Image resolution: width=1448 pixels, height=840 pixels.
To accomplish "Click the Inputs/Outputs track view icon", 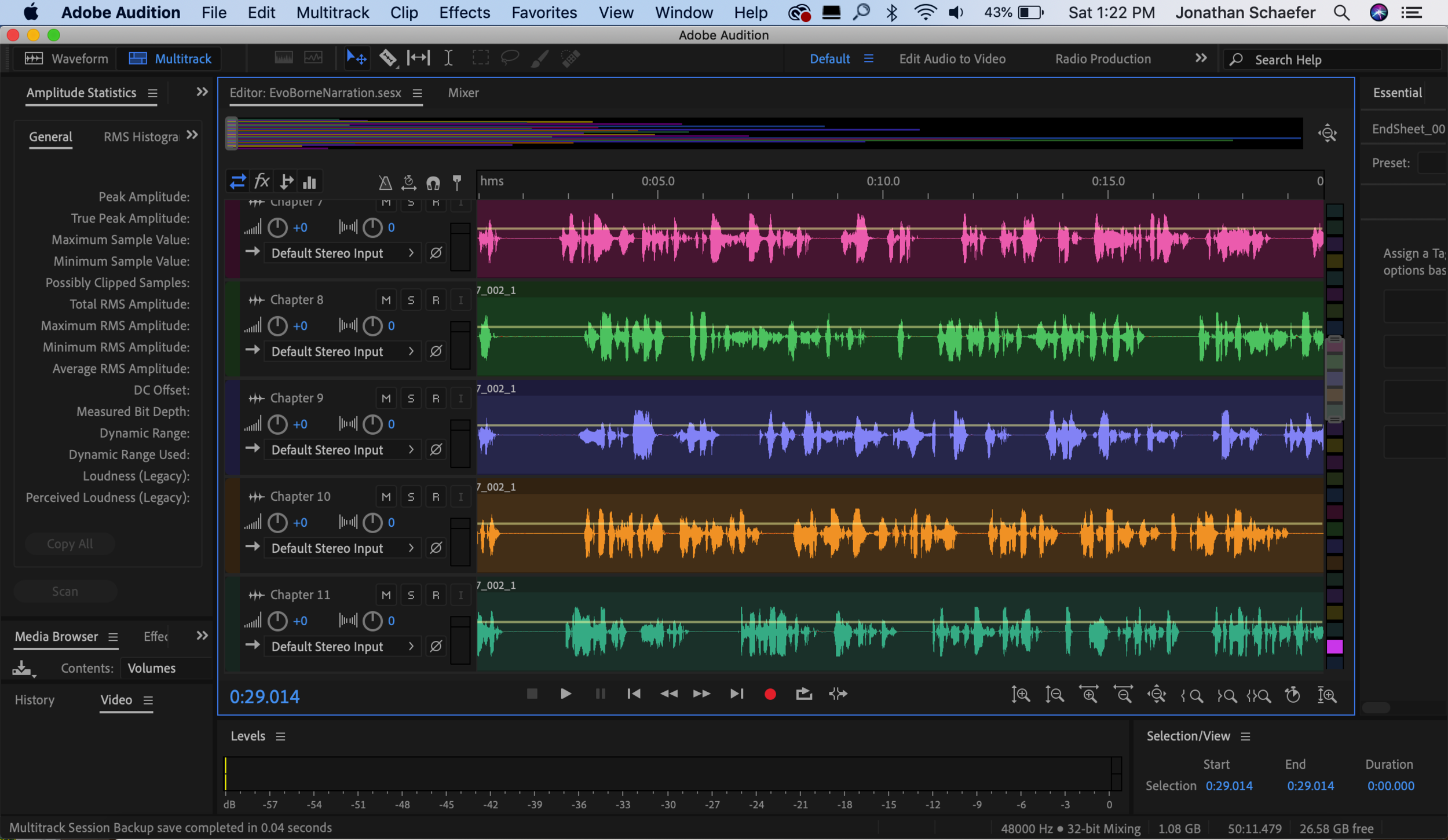I will point(237,182).
